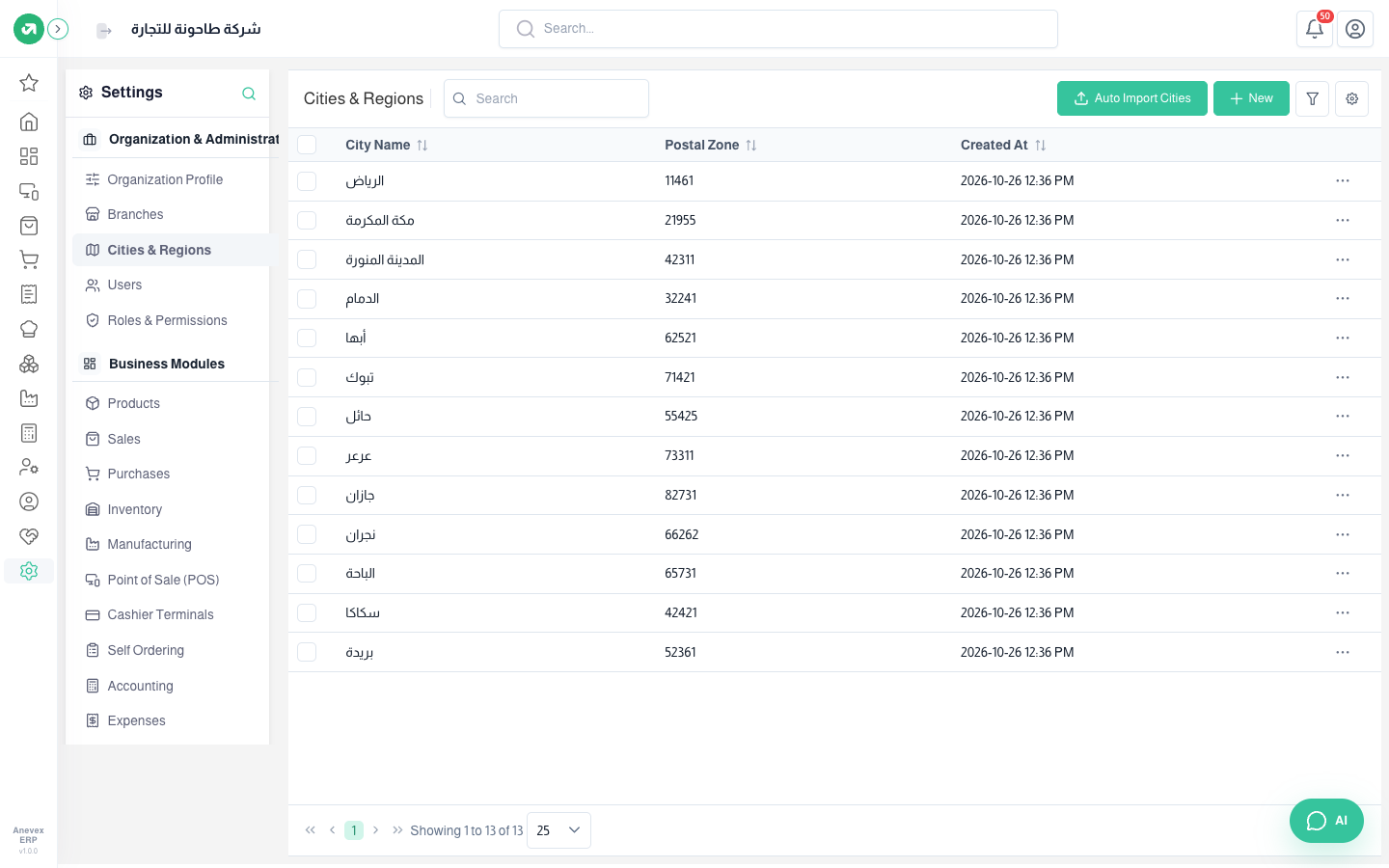Open row actions for تبوك
Screen dimensions: 1389x868
tap(1342, 377)
